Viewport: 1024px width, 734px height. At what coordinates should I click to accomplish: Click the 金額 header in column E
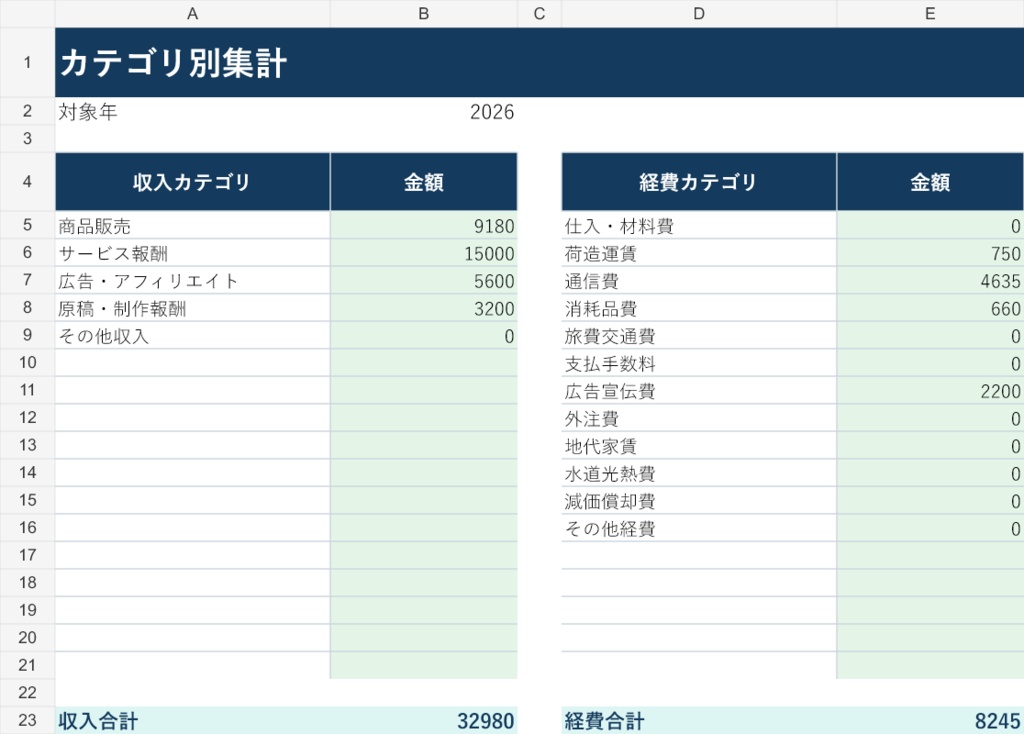pyautogui.click(x=930, y=182)
